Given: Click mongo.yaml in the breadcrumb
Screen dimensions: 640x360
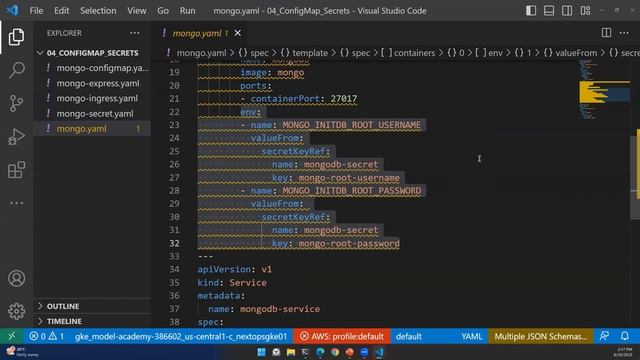Looking at the screenshot, I should click(201, 53).
